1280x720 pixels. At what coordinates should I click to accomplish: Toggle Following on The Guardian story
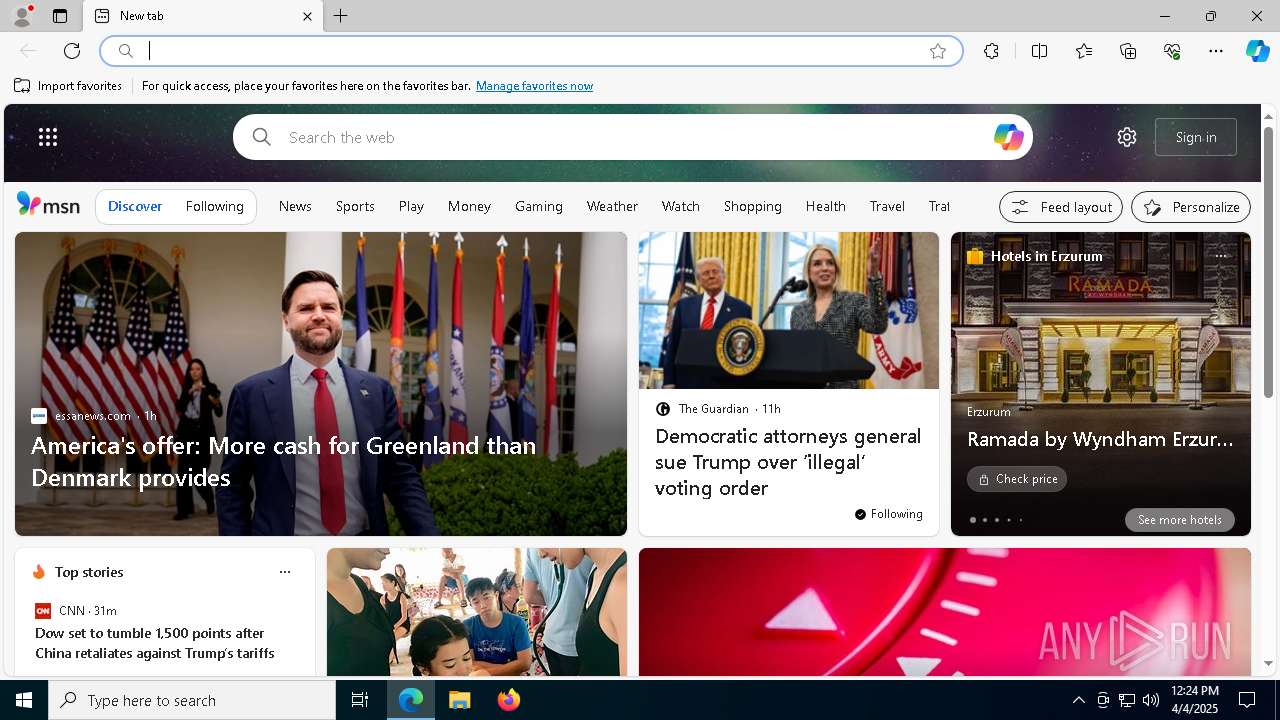tap(888, 514)
